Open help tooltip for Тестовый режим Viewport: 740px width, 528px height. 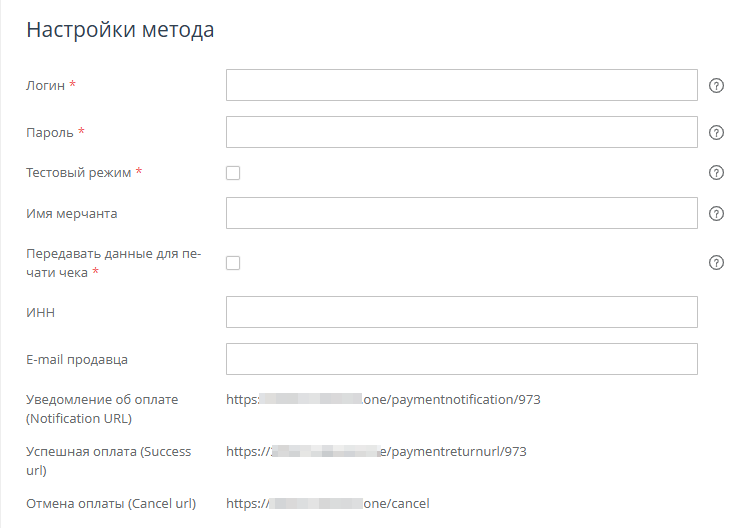[x=716, y=173]
